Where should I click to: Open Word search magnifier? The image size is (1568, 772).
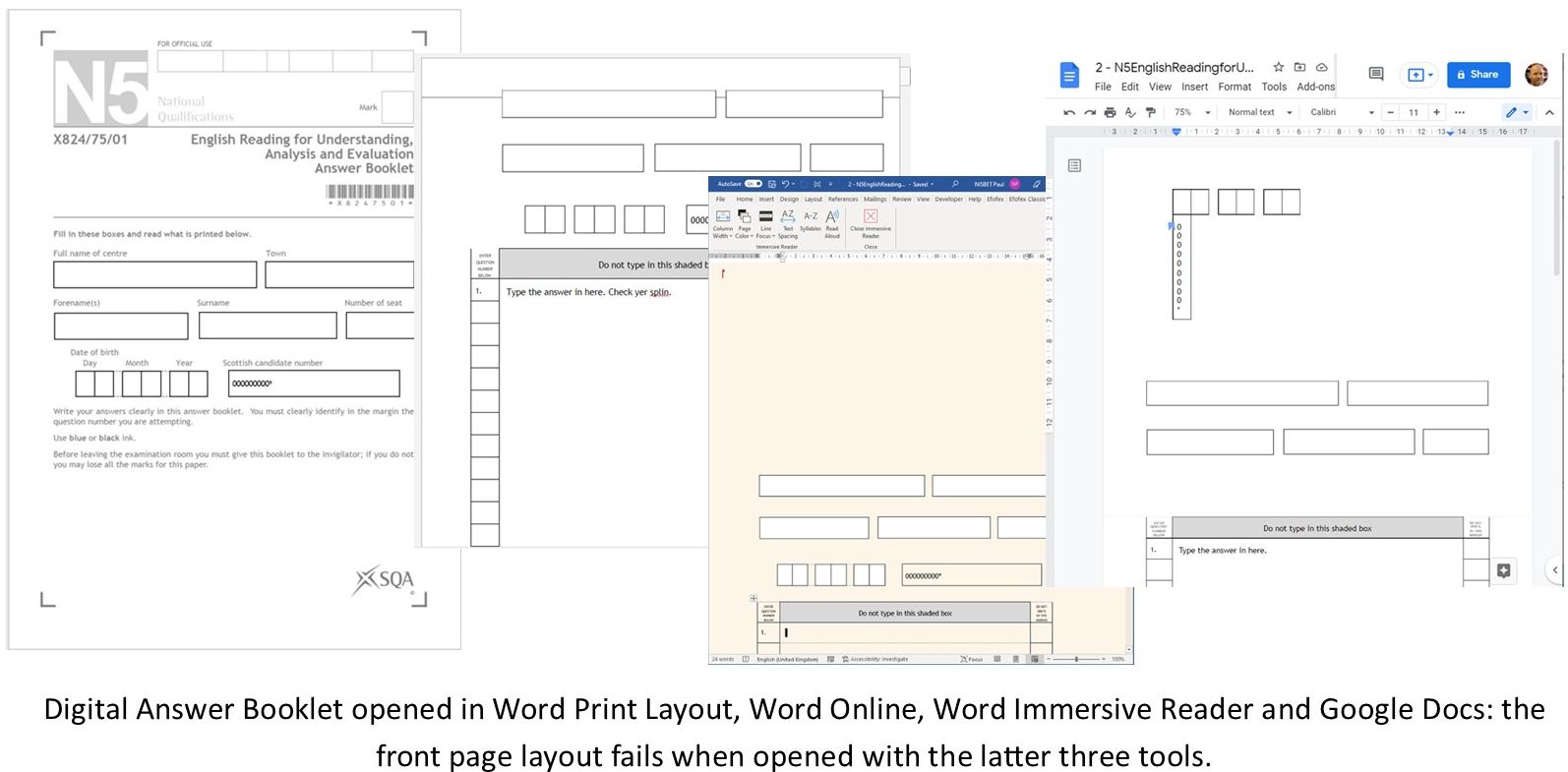955,184
